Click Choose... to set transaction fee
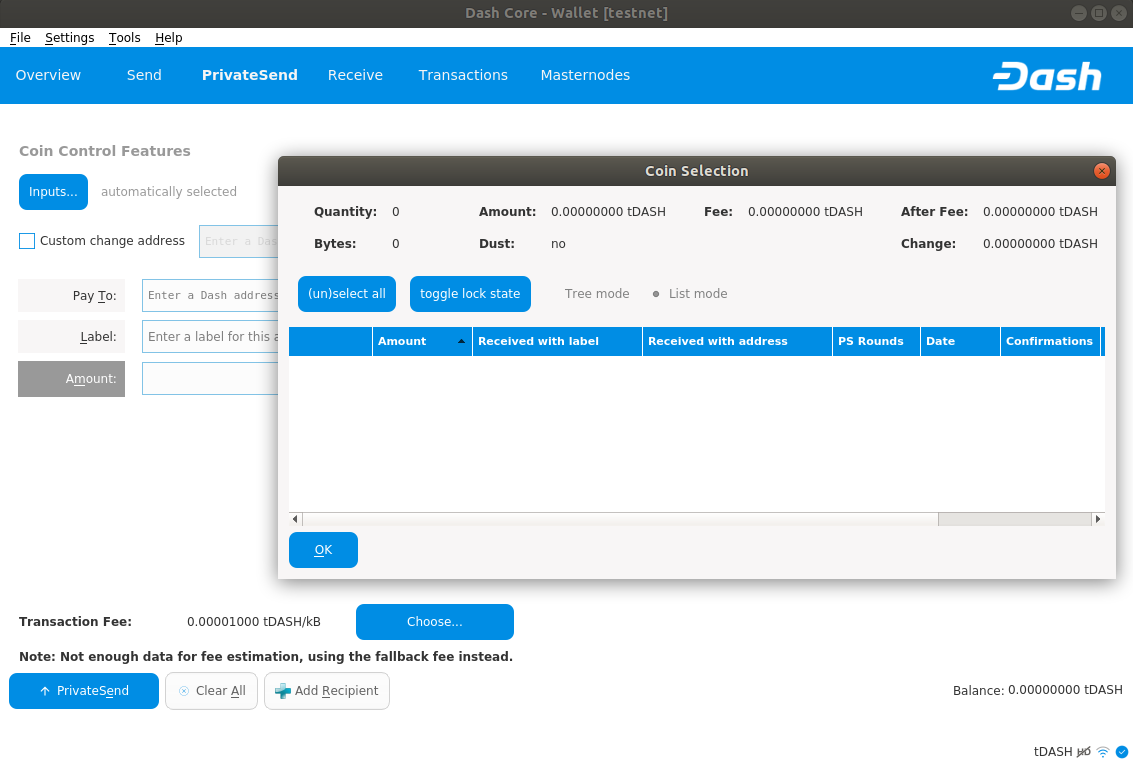The image size is (1133, 765). click(435, 622)
